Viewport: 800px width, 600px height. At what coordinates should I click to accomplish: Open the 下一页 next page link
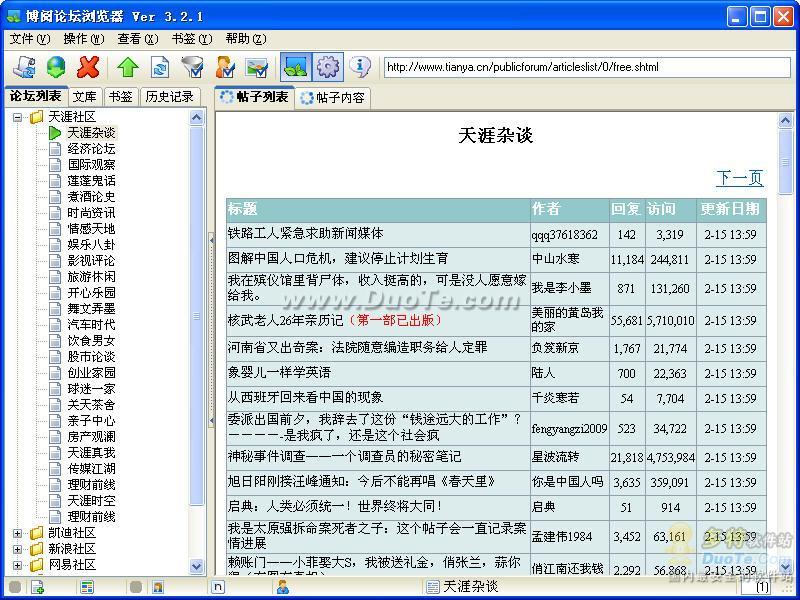point(740,178)
